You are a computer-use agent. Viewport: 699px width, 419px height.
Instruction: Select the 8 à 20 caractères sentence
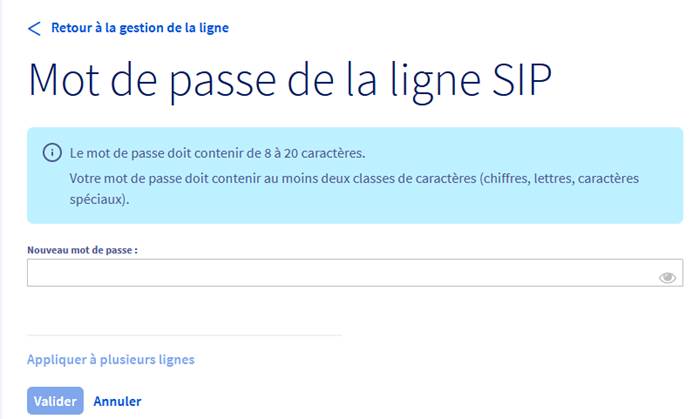click(218, 153)
